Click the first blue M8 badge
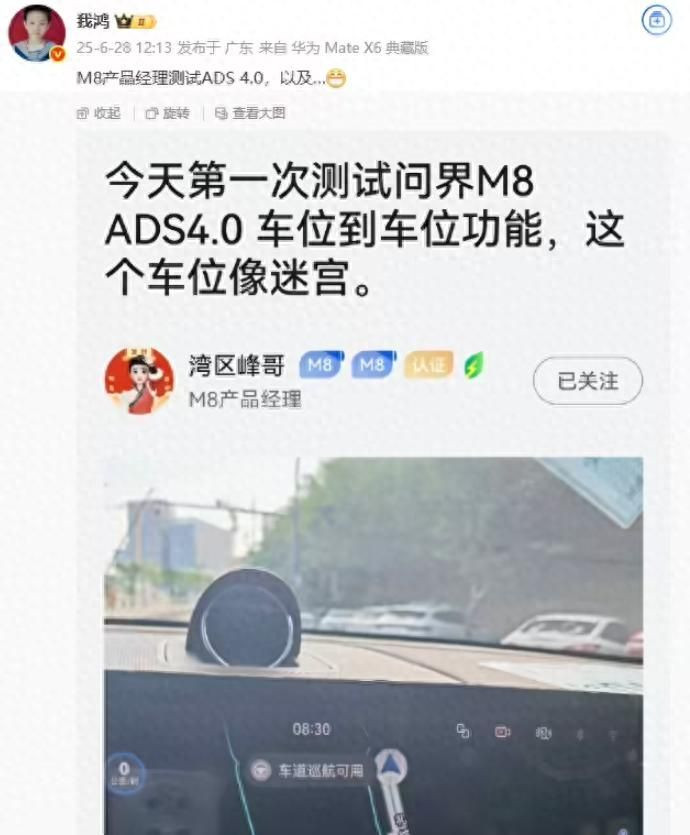The height and width of the screenshot is (835, 690). coord(321,365)
